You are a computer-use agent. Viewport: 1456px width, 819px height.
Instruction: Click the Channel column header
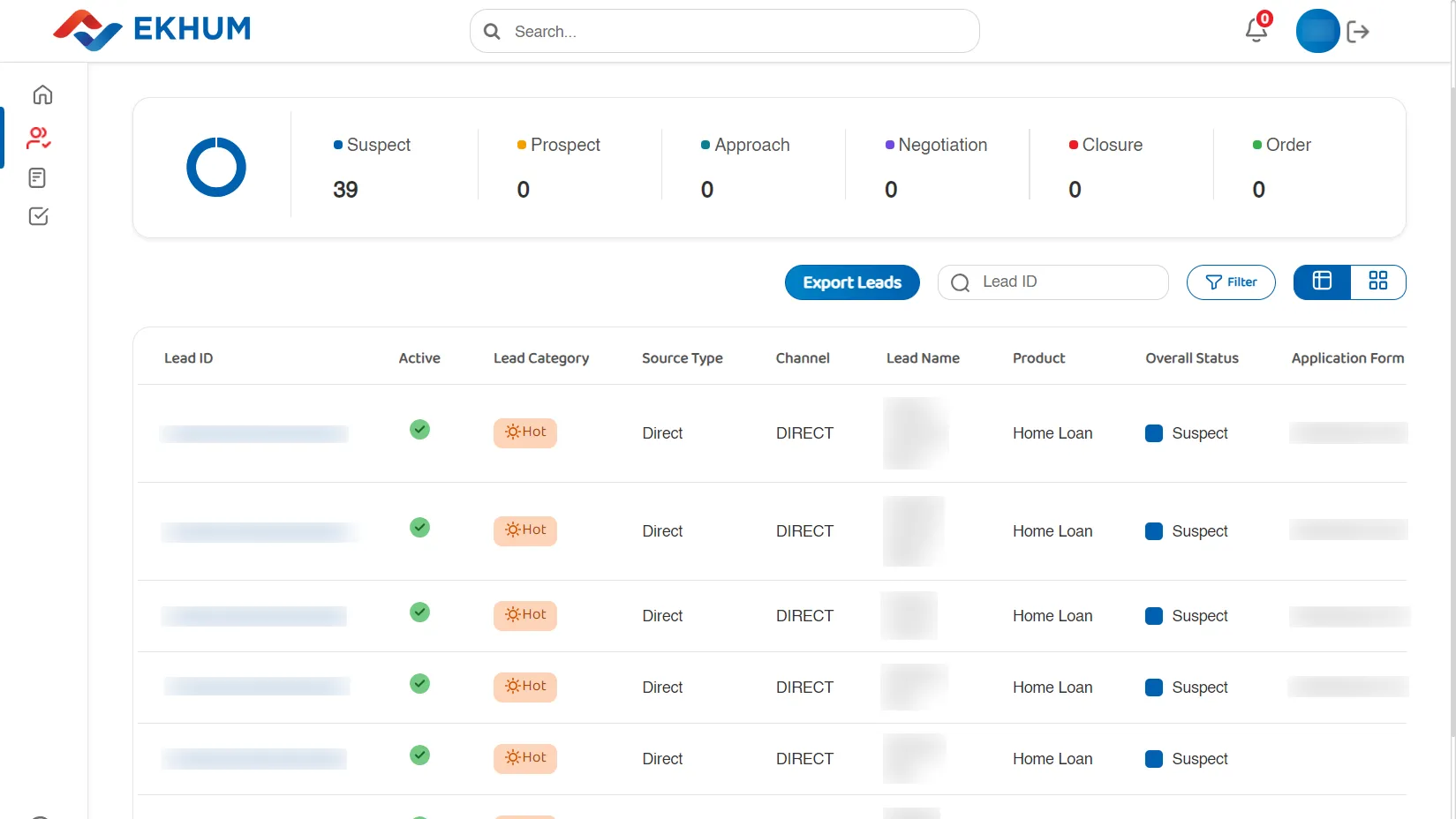click(803, 358)
